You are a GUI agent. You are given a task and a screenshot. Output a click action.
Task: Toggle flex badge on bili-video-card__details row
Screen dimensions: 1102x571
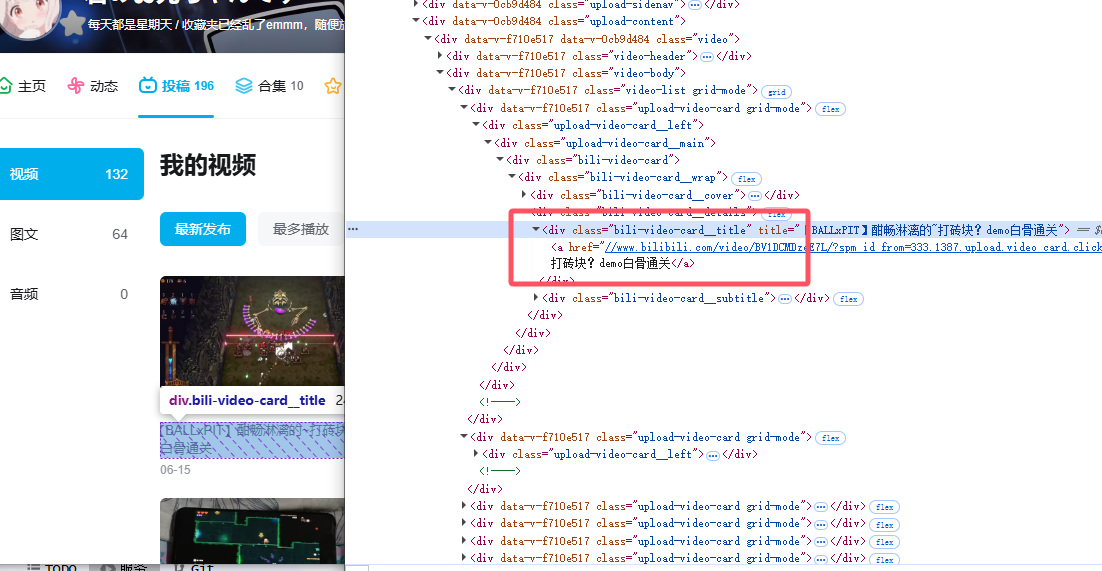click(777, 213)
